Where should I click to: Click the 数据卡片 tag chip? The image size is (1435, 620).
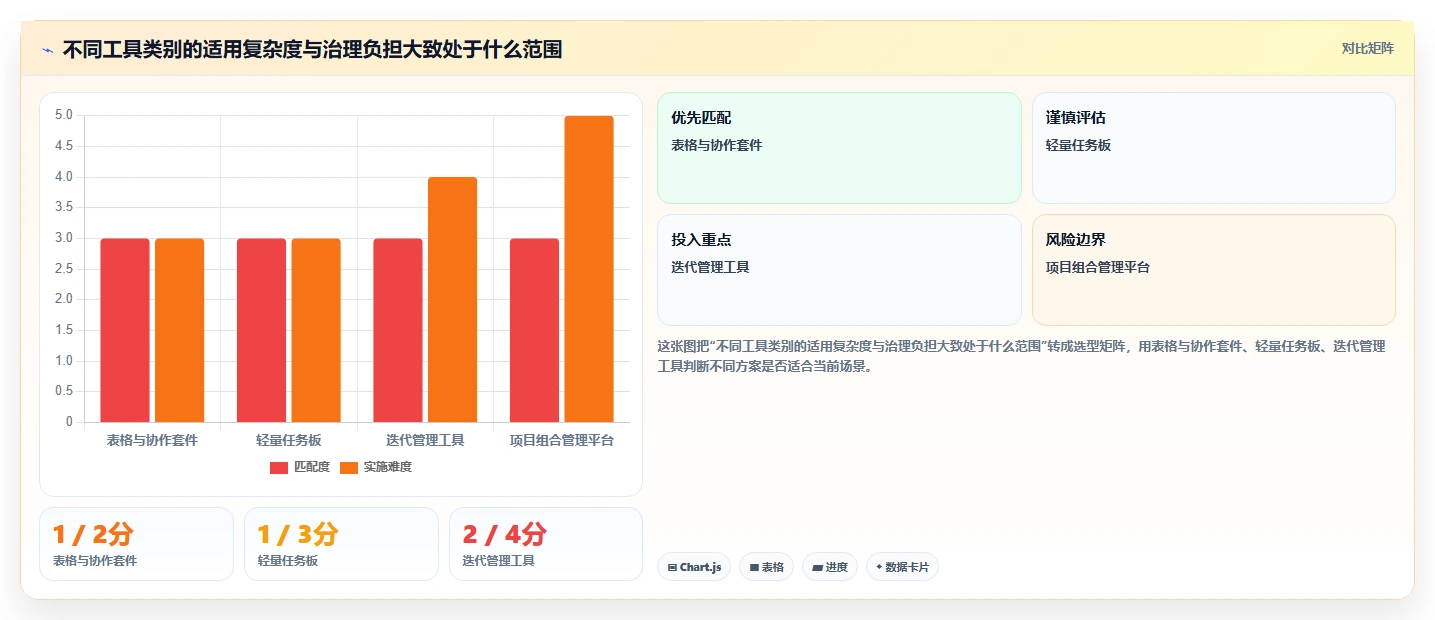pyautogui.click(x=902, y=567)
